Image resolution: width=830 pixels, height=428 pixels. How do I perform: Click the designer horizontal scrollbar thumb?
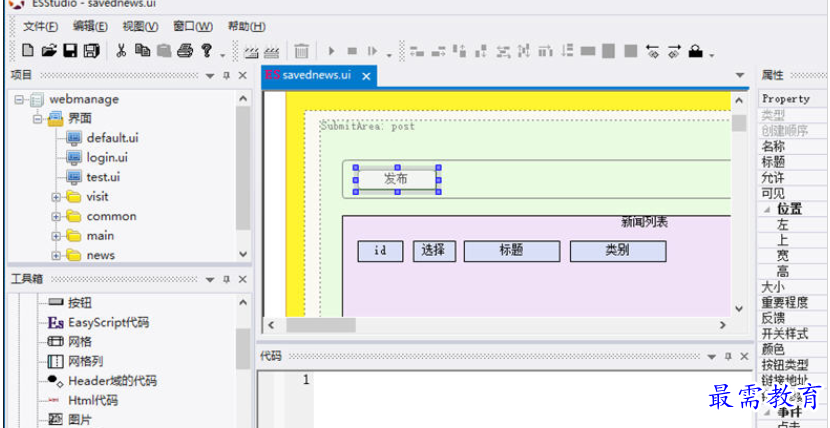(x=321, y=325)
